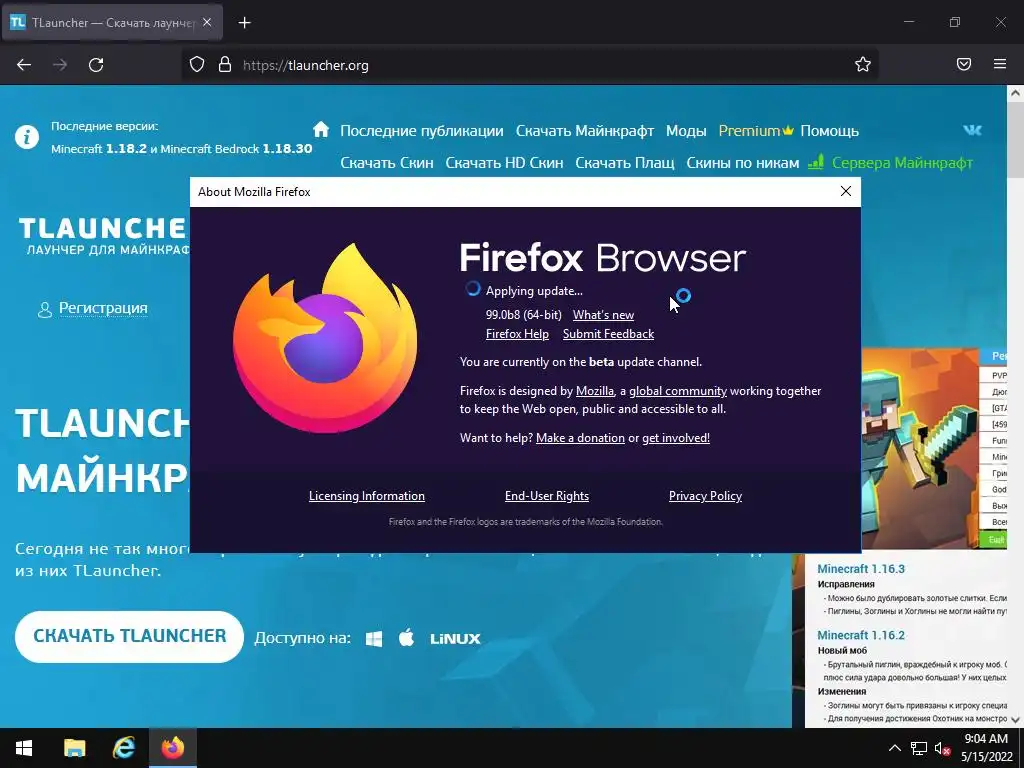1024x768 pixels.
Task: Close the TLauncher browser tab
Action: (207, 22)
